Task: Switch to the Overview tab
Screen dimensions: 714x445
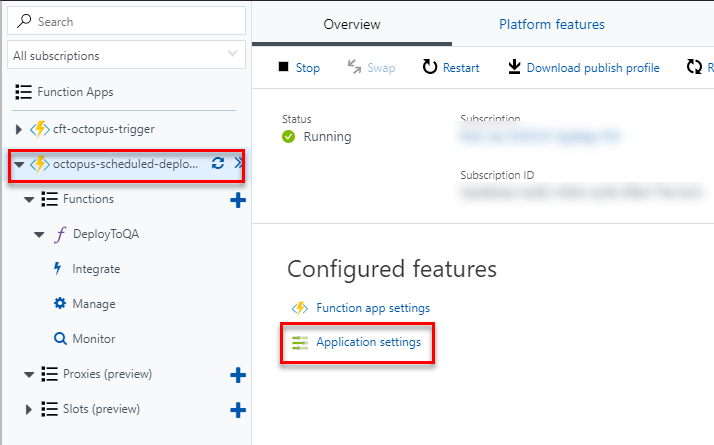Action: (x=352, y=24)
